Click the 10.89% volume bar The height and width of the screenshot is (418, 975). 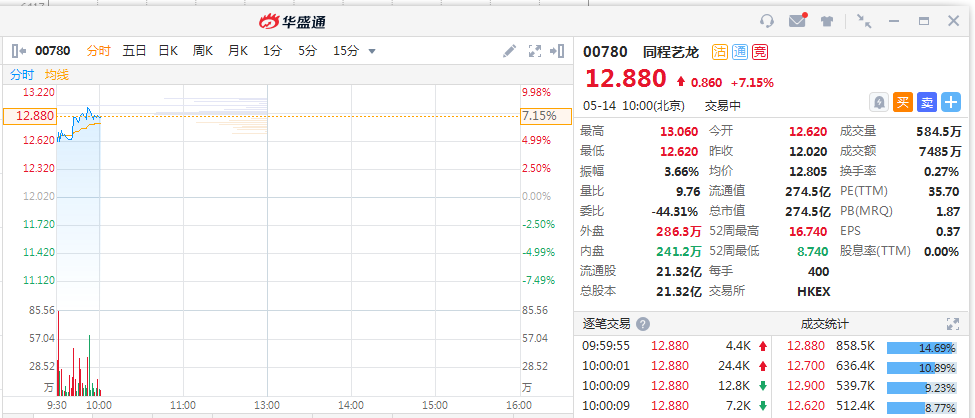(x=922, y=368)
